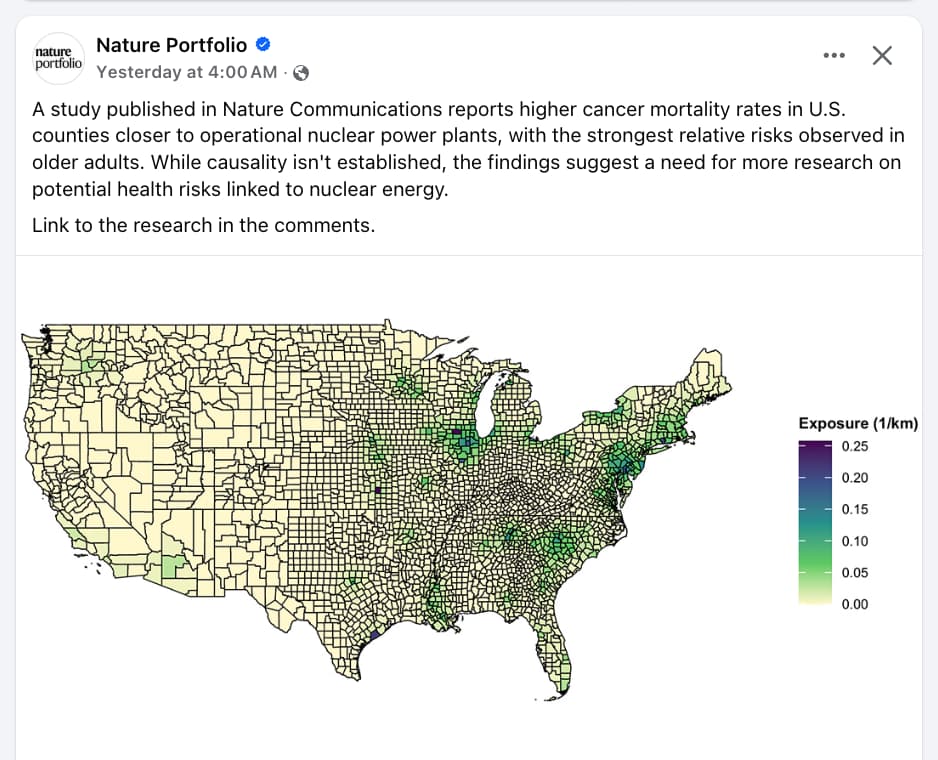Click the Nature Portfolio profile logo
This screenshot has height=760, width=938.
coord(57,57)
